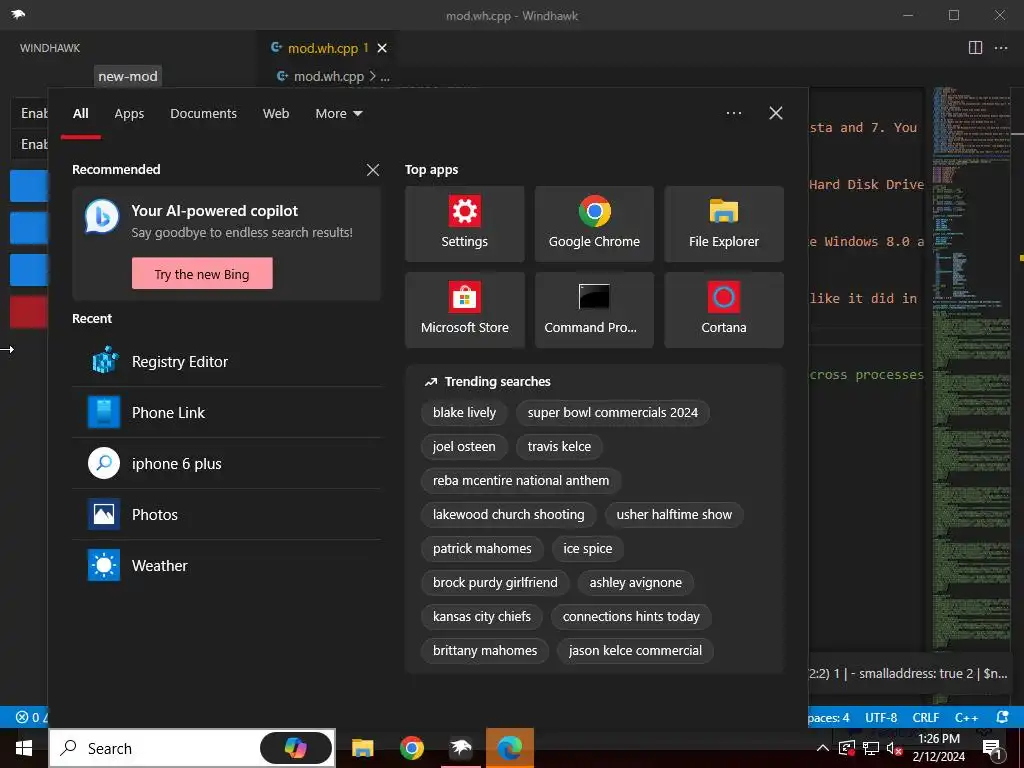Search trending joel osteen
This screenshot has width=1024, height=768.
(464, 447)
